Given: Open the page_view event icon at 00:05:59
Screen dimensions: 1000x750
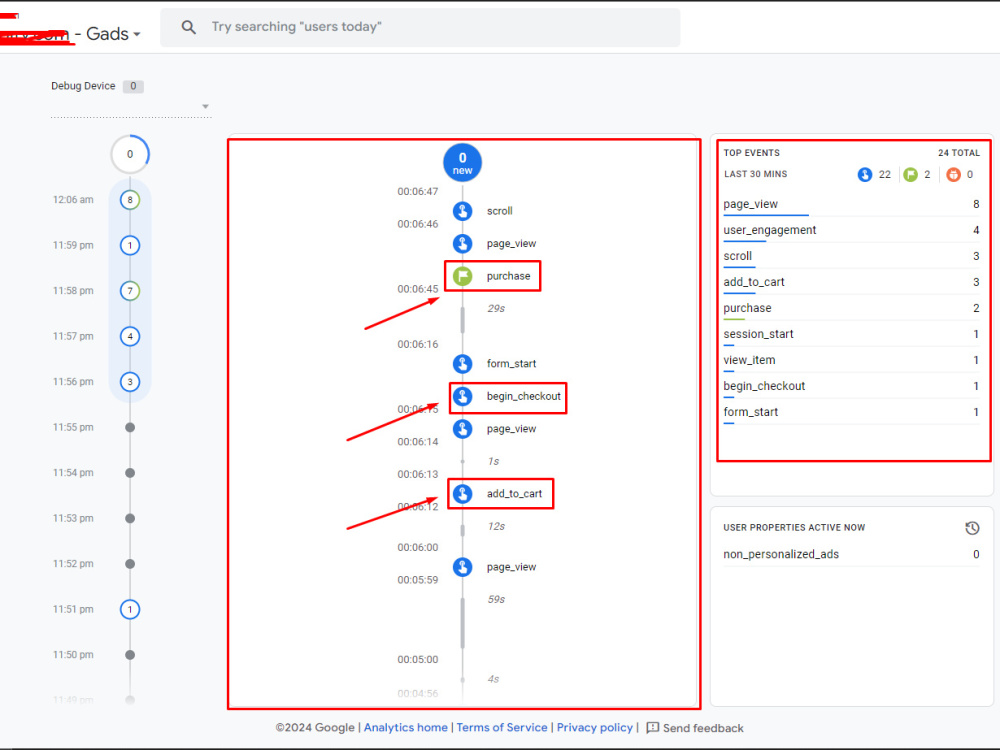Looking at the screenshot, I should tap(462, 566).
